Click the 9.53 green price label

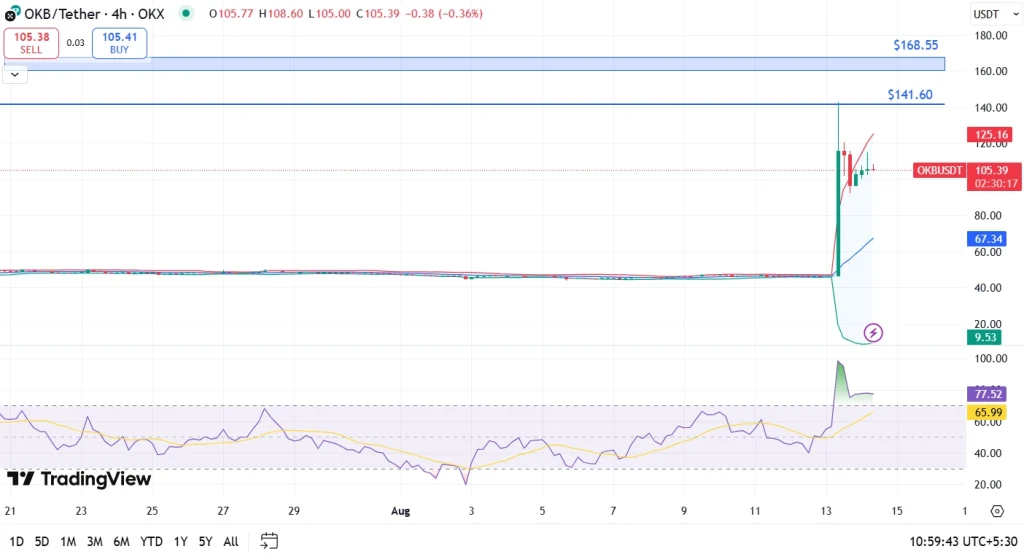(984, 338)
